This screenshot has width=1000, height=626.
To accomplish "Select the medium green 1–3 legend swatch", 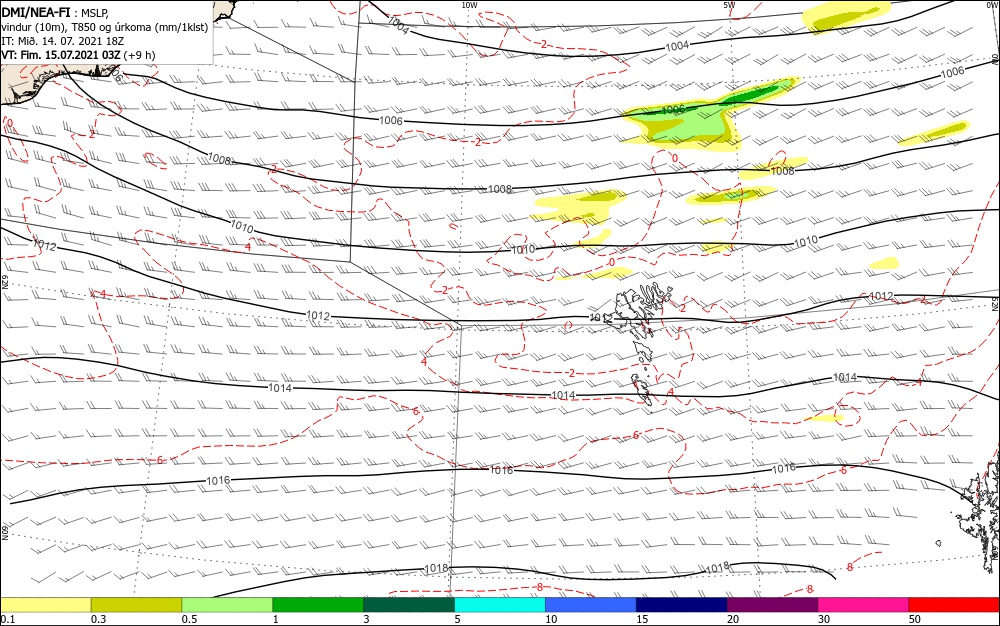I will pos(318,605).
